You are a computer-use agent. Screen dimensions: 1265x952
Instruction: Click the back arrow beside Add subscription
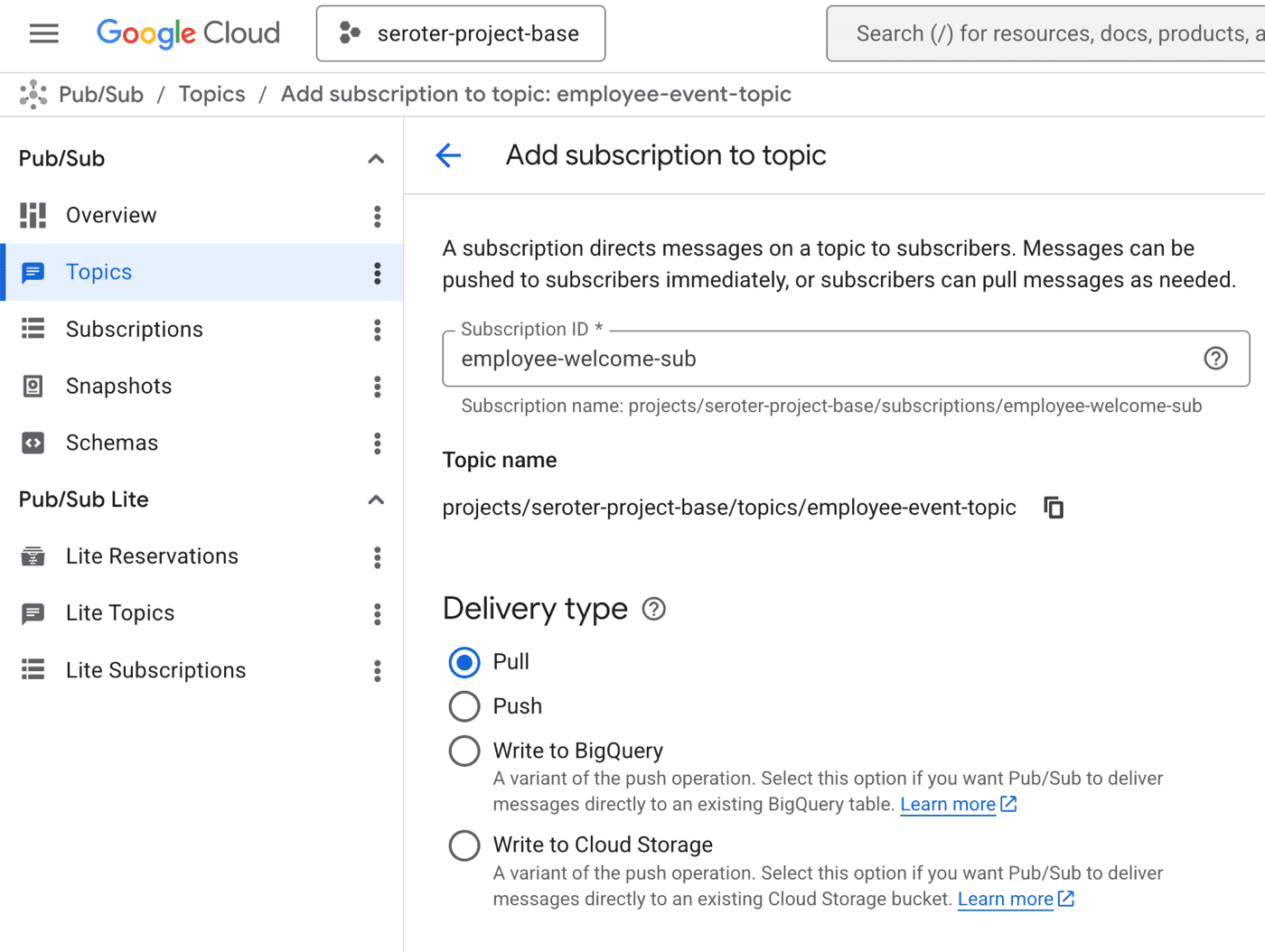[448, 155]
